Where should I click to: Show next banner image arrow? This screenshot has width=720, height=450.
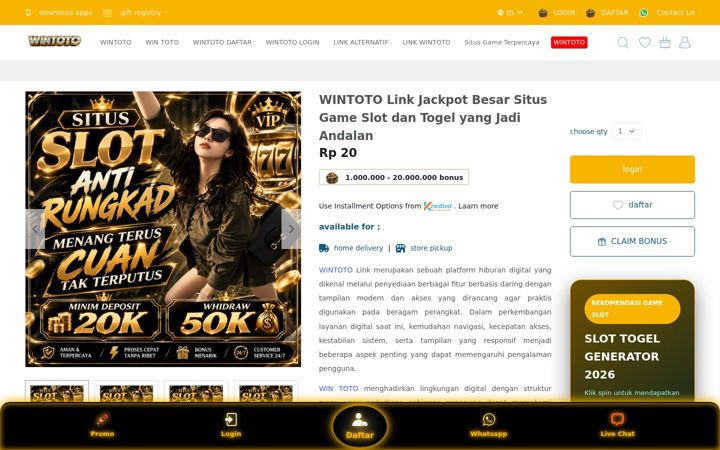[x=291, y=229]
